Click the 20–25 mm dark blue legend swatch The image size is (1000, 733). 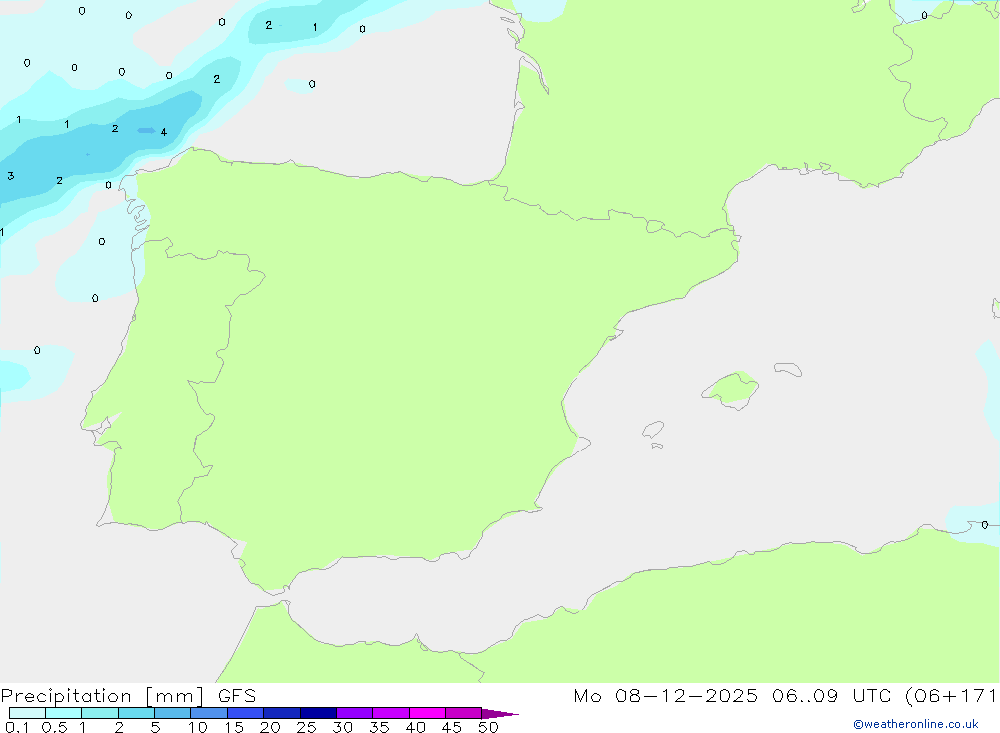click(282, 713)
